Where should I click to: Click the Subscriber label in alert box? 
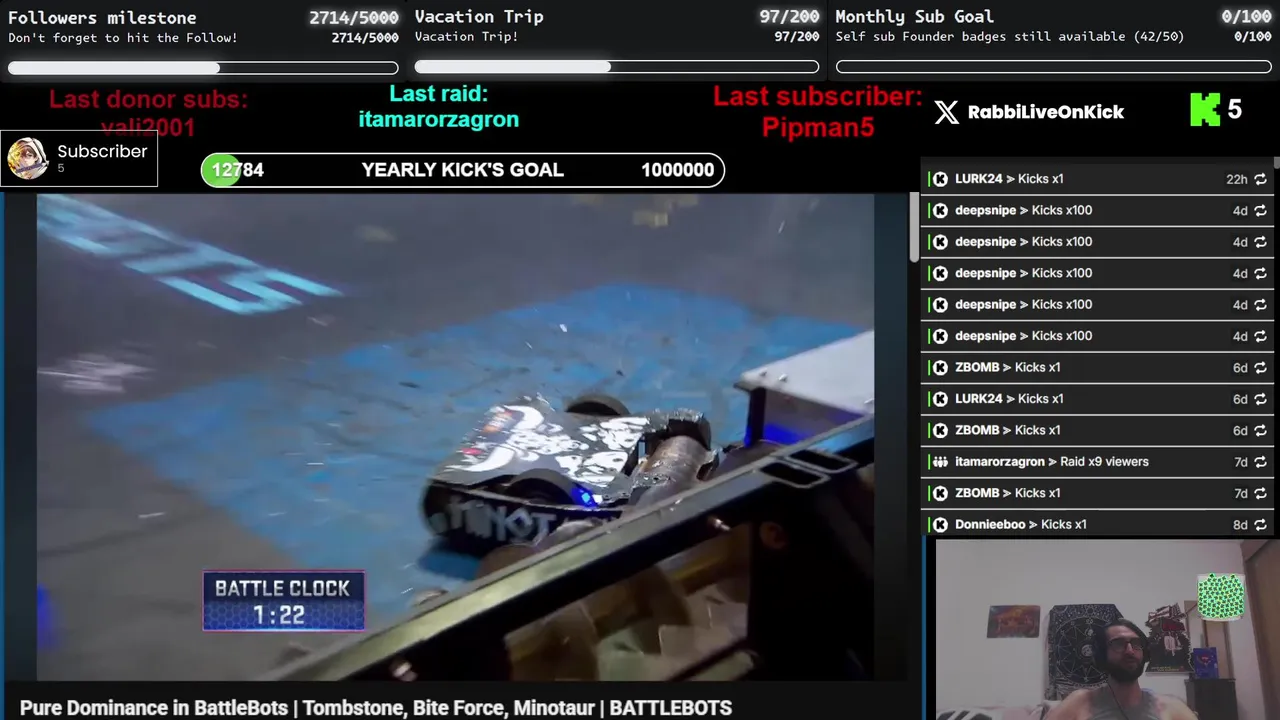(x=102, y=151)
